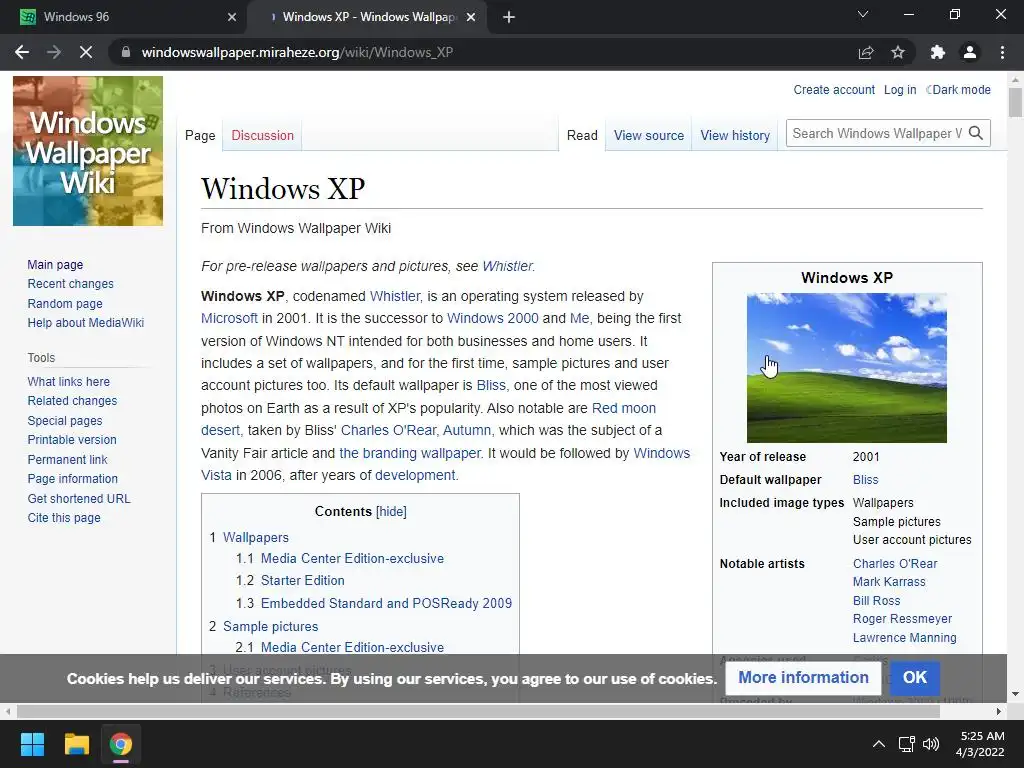
Task: Click the Chrome icon in the taskbar
Action: pyautogui.click(x=121, y=744)
